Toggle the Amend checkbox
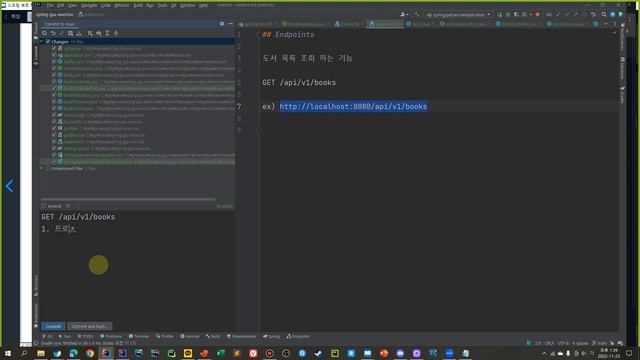Viewport: 640px width, 360px height. pos(44,206)
